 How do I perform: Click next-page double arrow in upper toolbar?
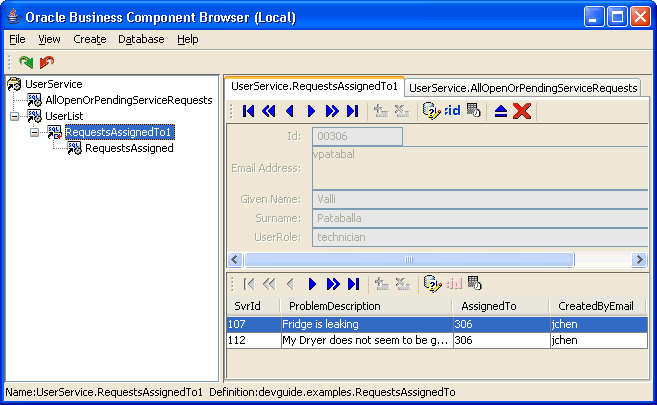coord(332,111)
